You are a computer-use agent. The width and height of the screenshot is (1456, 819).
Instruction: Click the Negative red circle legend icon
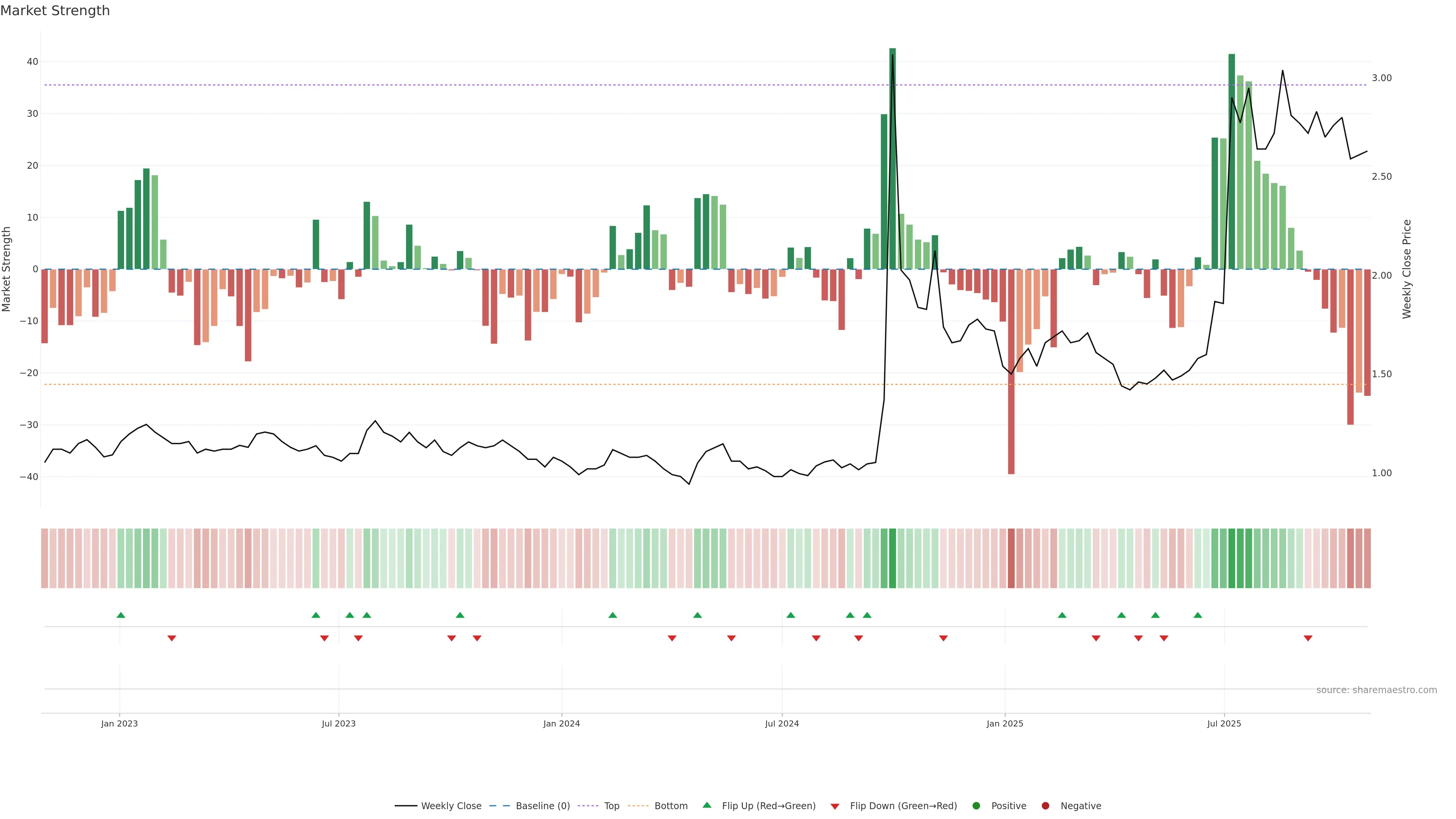coord(1045,806)
